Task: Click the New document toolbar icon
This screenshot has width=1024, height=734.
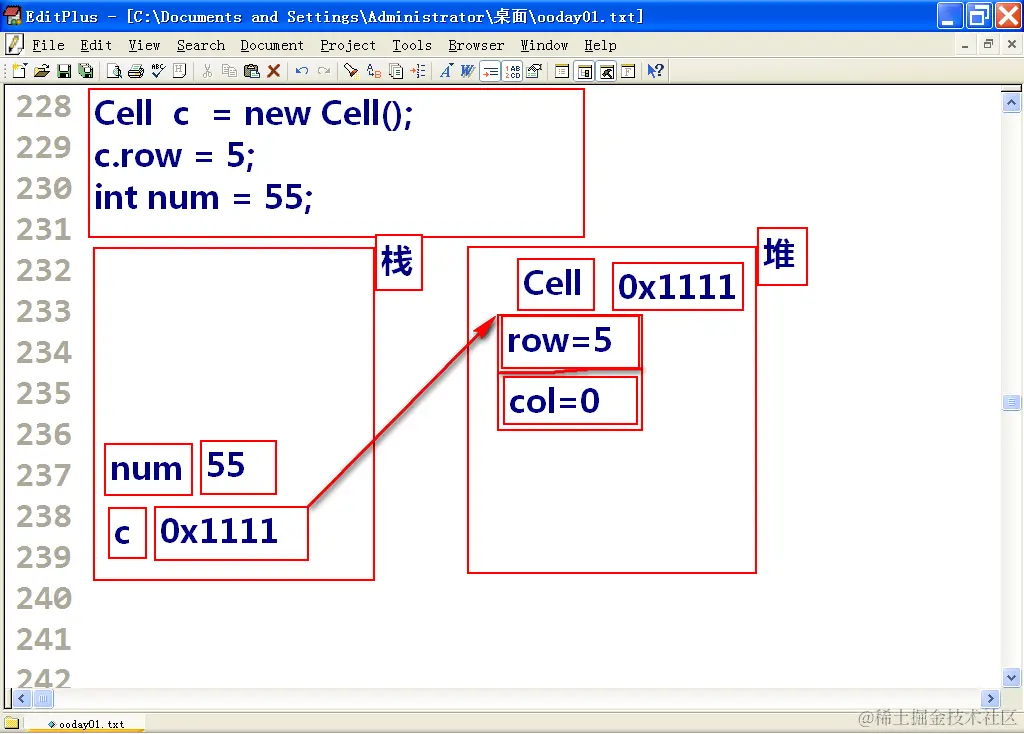Action: (19, 71)
